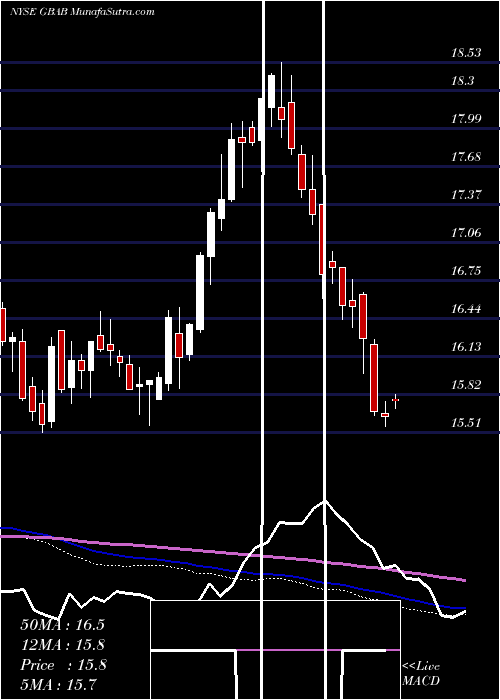Click the 17.68 price axis label
Viewport: 500px width, 700px height.
(466, 157)
